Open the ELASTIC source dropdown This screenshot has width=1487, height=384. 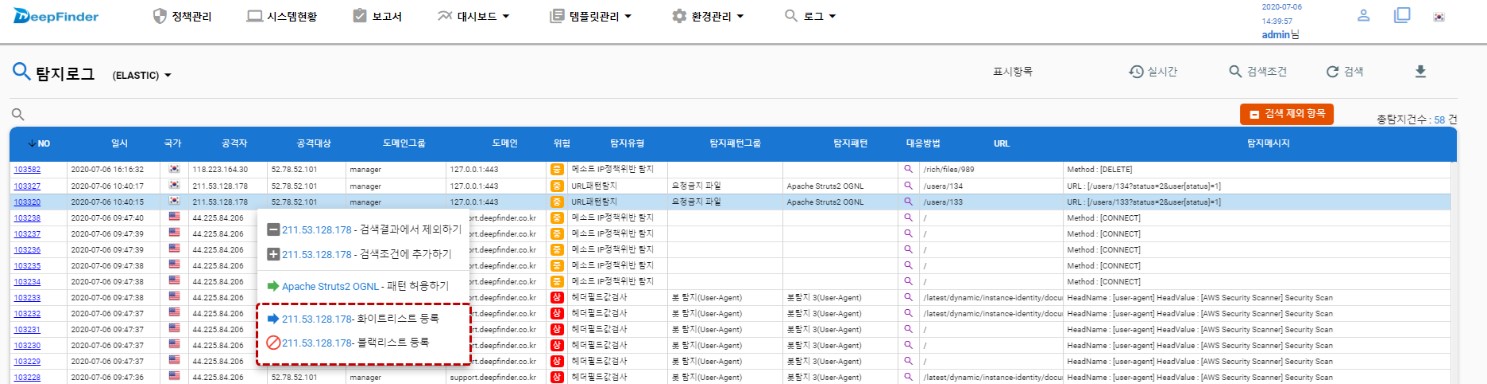[142, 75]
